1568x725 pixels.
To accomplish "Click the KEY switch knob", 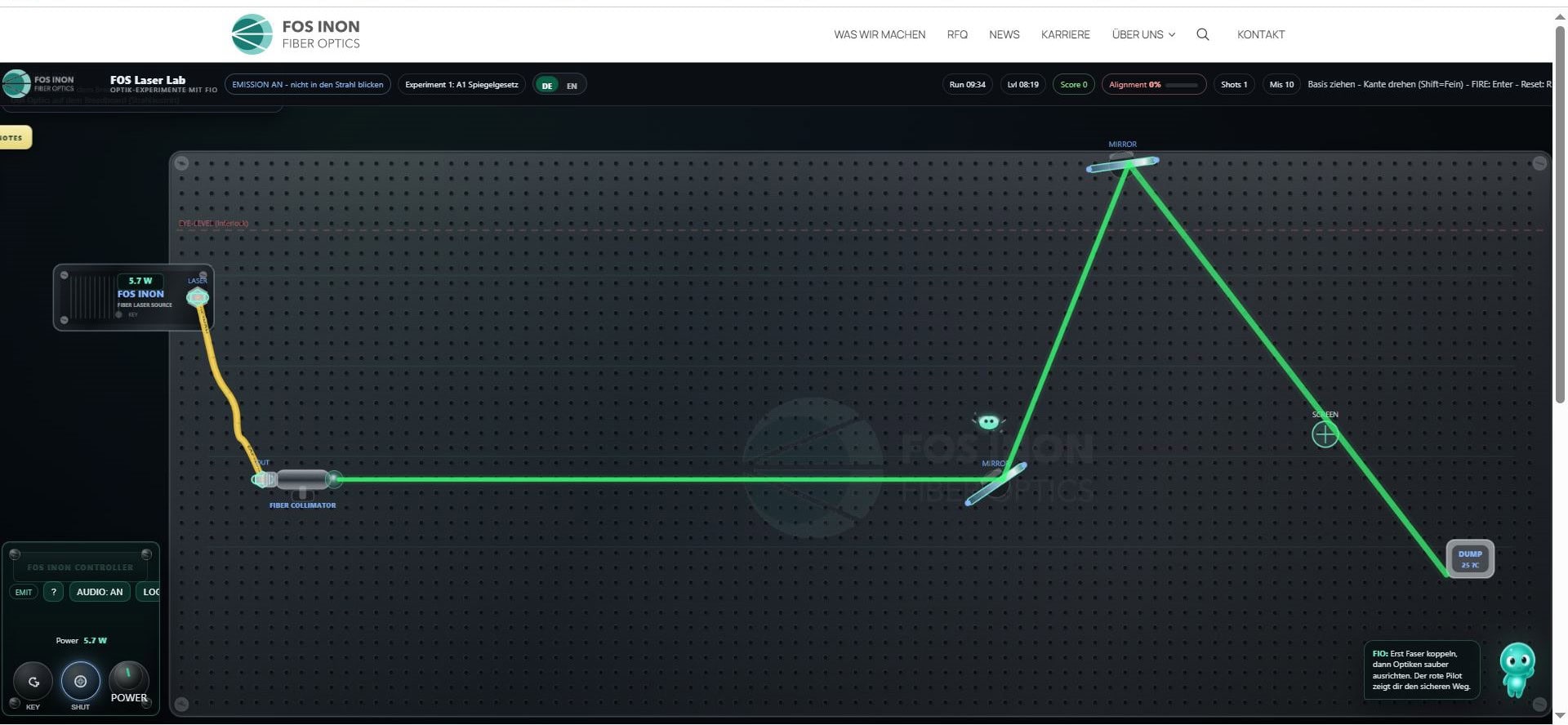I will point(33,681).
